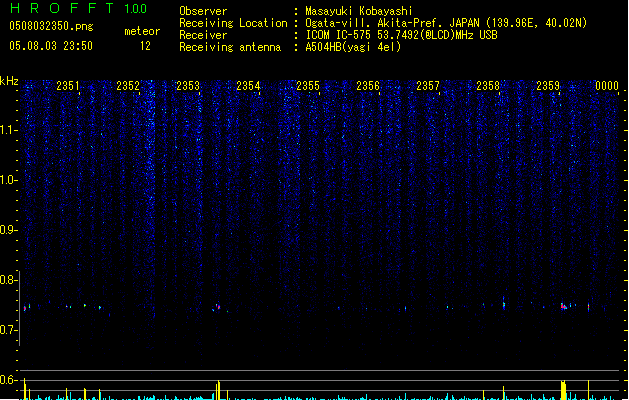Click the 'meteor' label

(142, 31)
